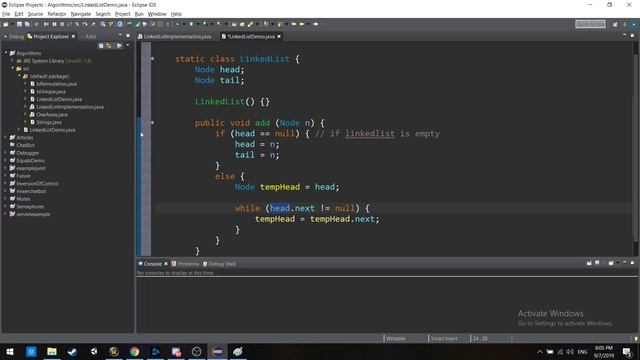
Task: Minimize the Console panel
Action: 624,263
